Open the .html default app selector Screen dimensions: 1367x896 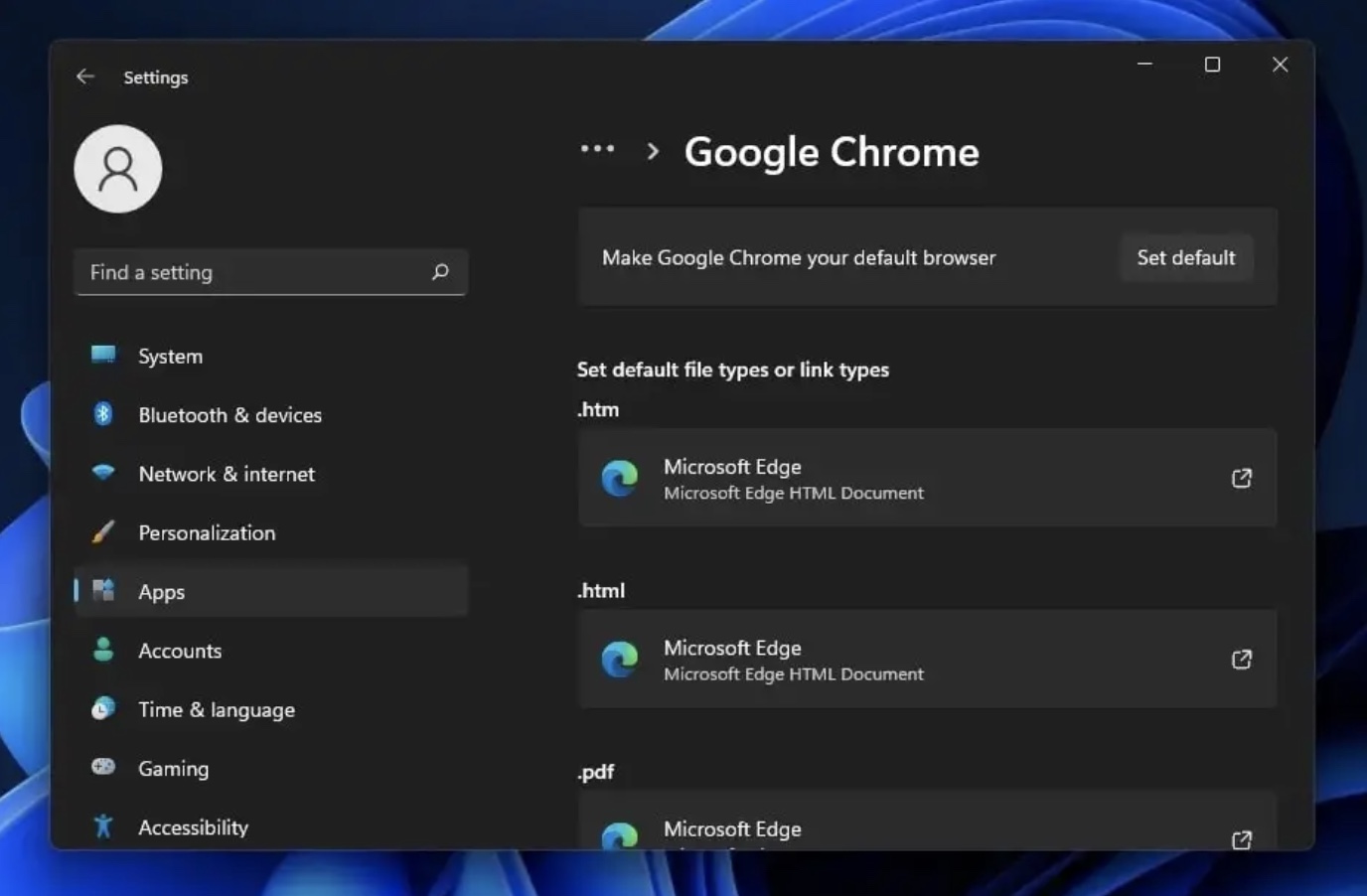[x=927, y=659]
